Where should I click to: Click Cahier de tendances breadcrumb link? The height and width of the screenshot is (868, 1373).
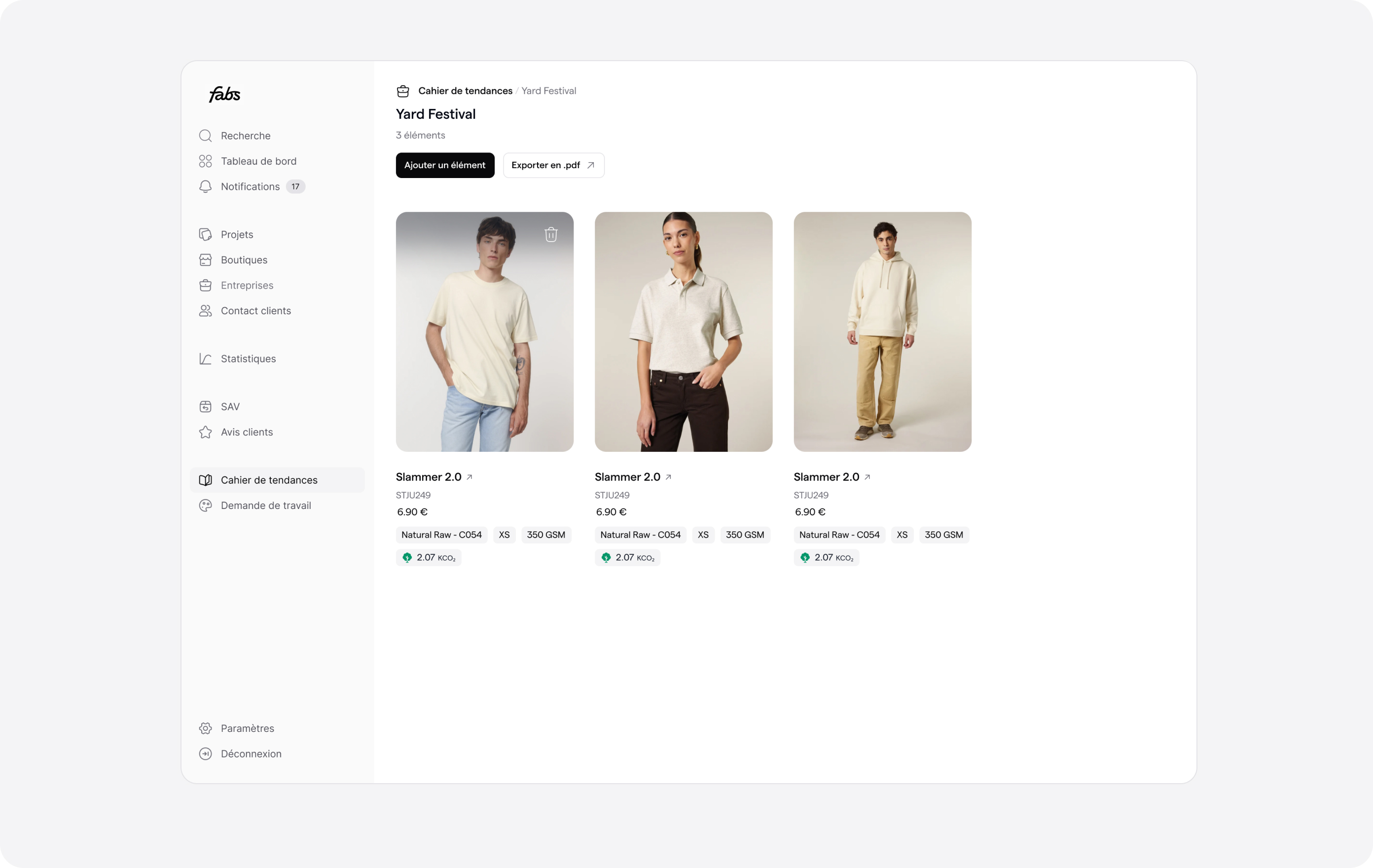click(465, 91)
